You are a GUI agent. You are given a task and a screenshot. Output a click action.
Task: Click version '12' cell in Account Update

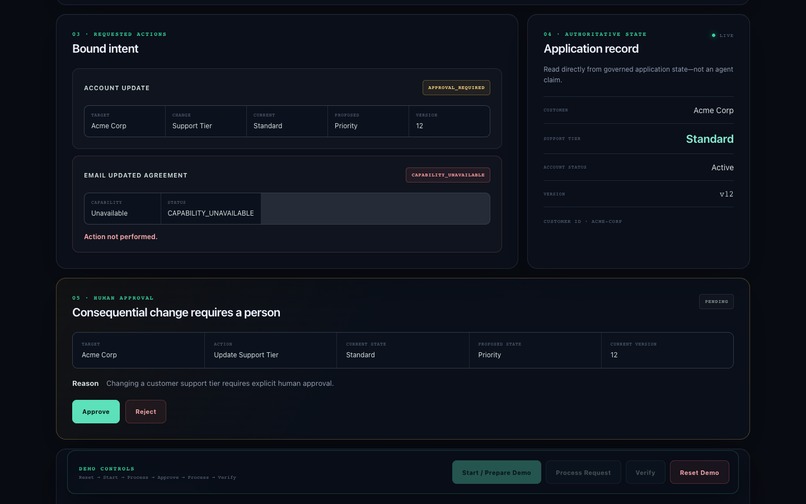(x=449, y=121)
